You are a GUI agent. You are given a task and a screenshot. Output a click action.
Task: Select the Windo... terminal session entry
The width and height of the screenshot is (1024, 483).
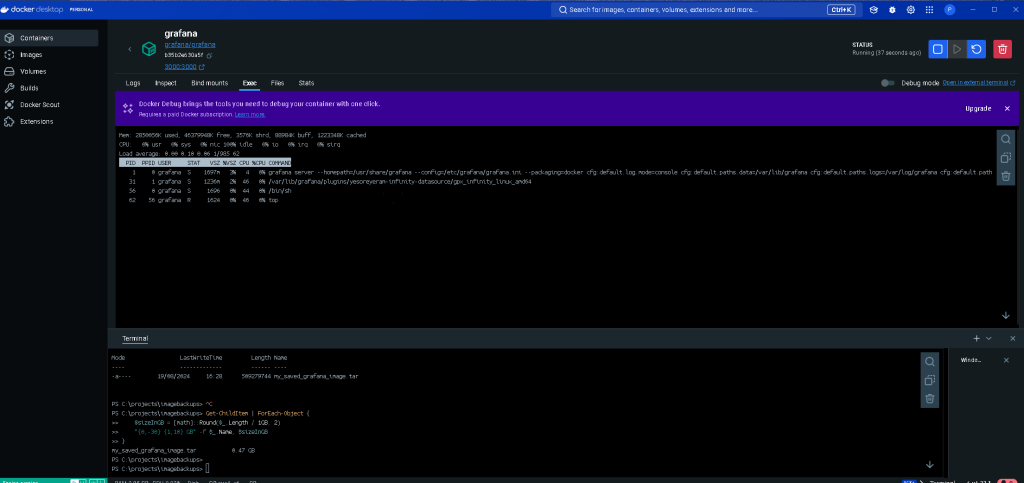click(973, 360)
